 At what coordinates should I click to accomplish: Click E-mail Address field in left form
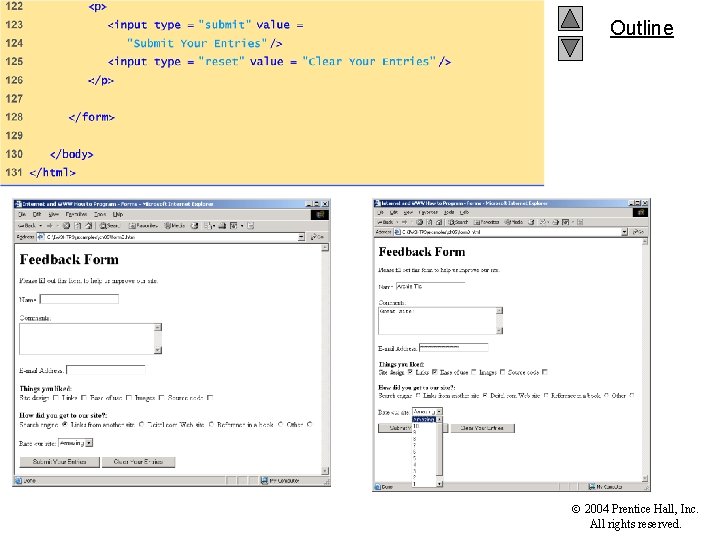[106, 370]
